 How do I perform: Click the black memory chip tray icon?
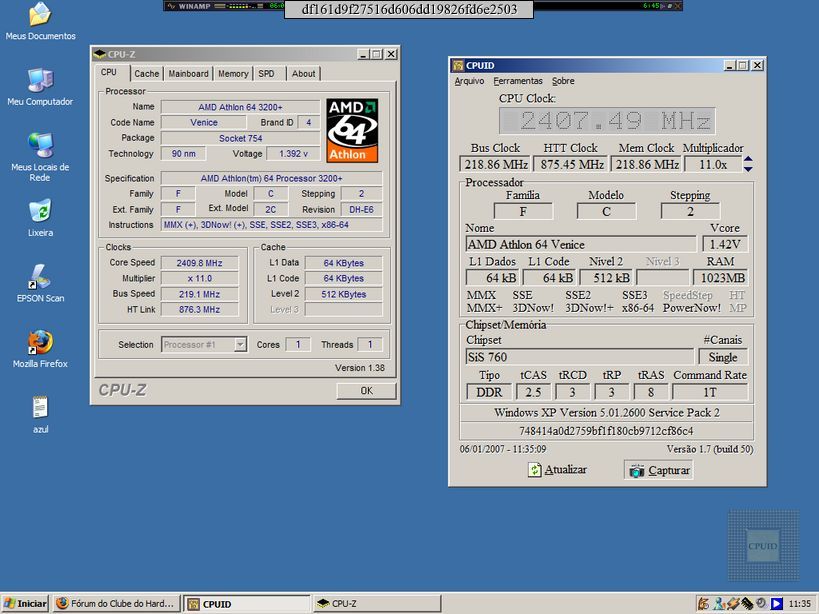[747, 604]
